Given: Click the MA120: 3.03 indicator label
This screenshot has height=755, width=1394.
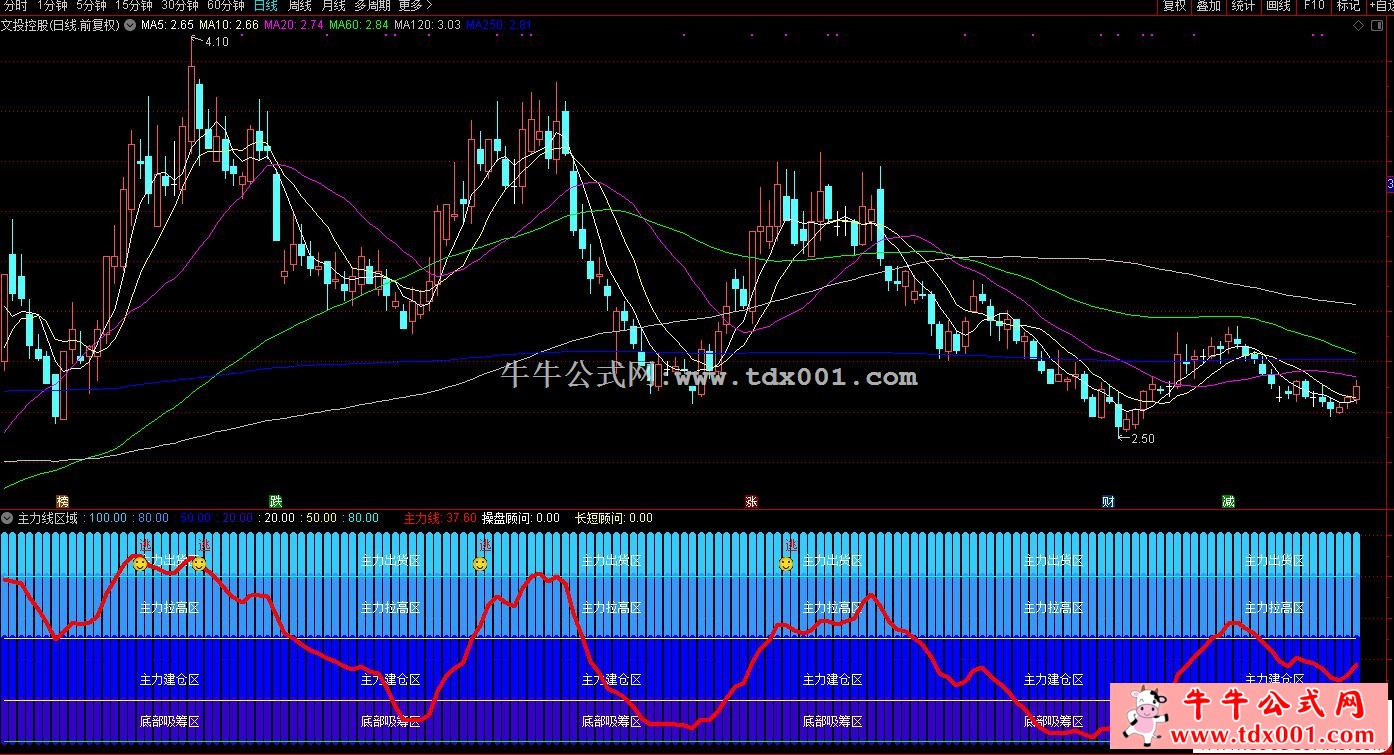Looking at the screenshot, I should 427,25.
